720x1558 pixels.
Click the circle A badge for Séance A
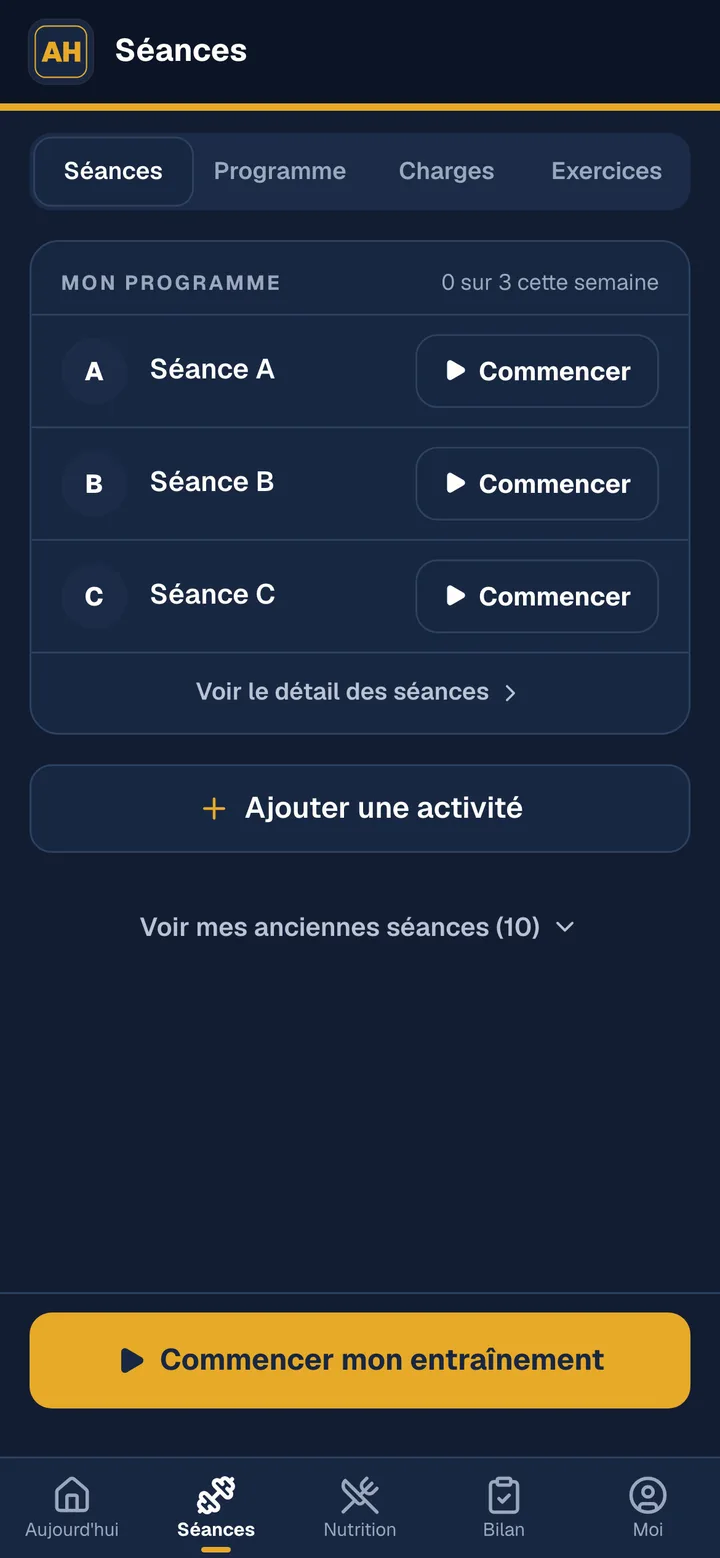(94, 371)
